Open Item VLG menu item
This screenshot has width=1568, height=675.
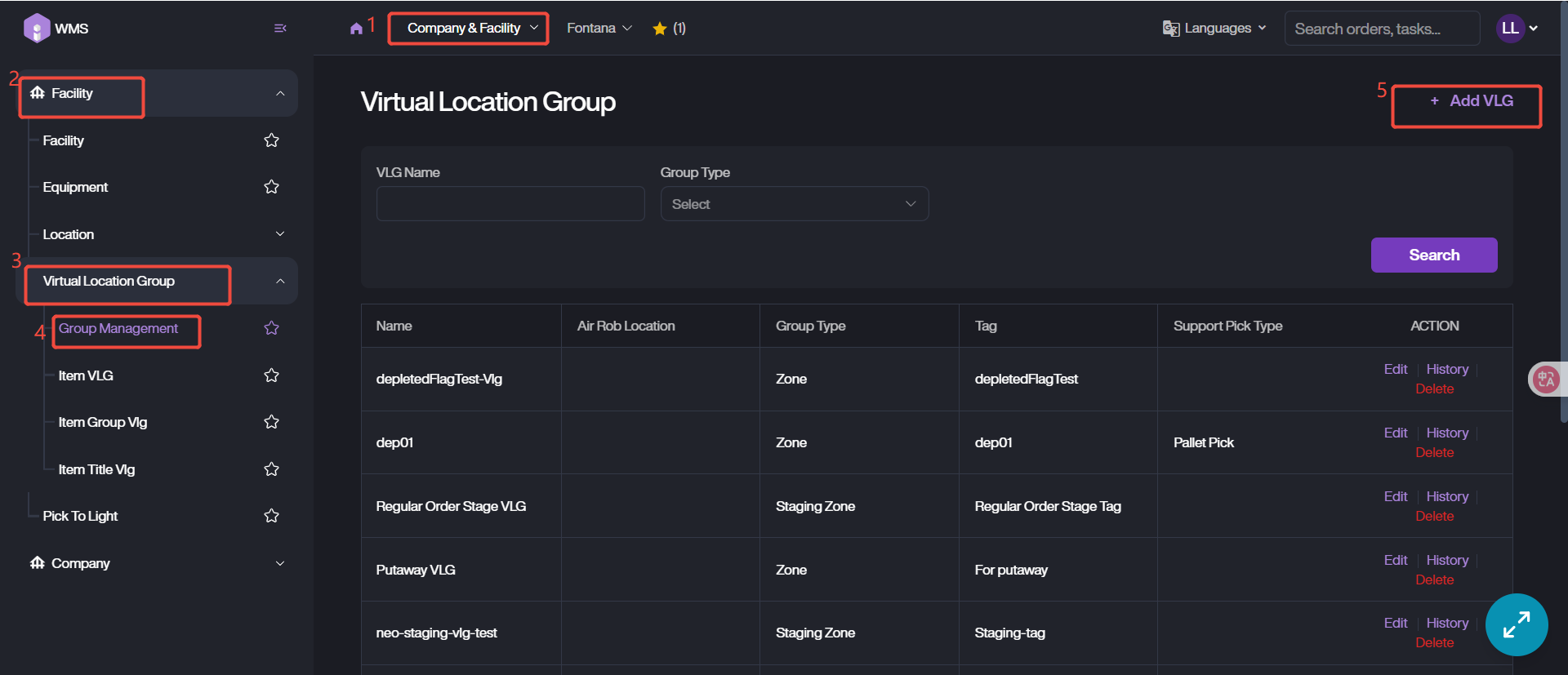point(86,375)
